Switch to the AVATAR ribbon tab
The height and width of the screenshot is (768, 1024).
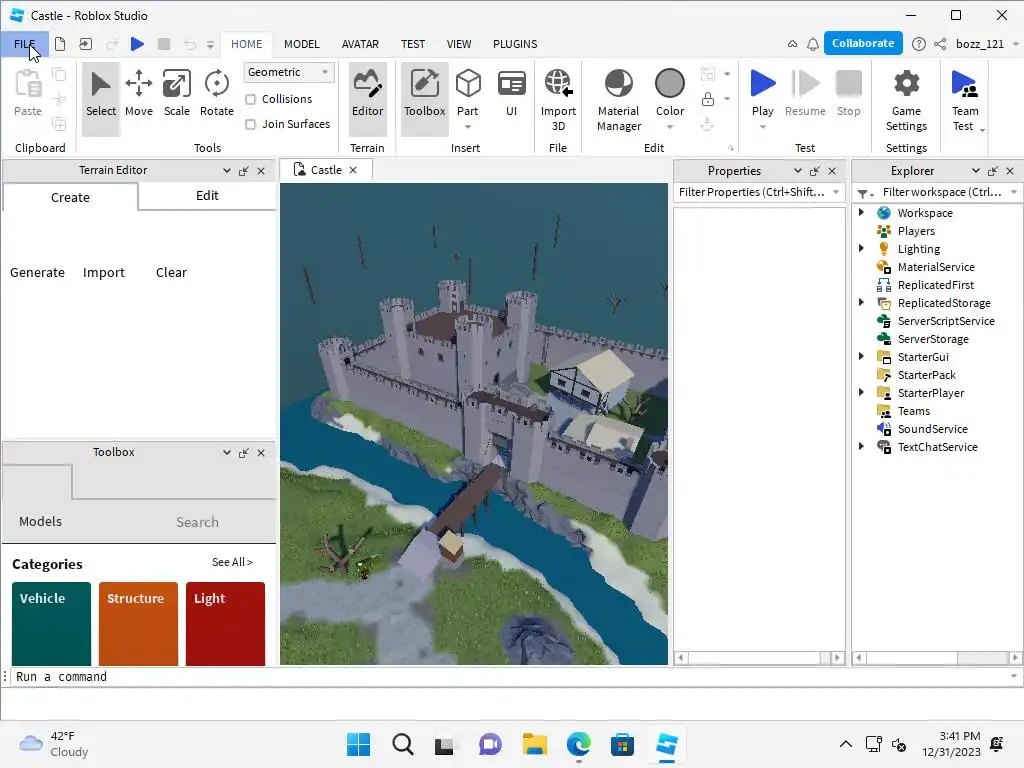(360, 44)
